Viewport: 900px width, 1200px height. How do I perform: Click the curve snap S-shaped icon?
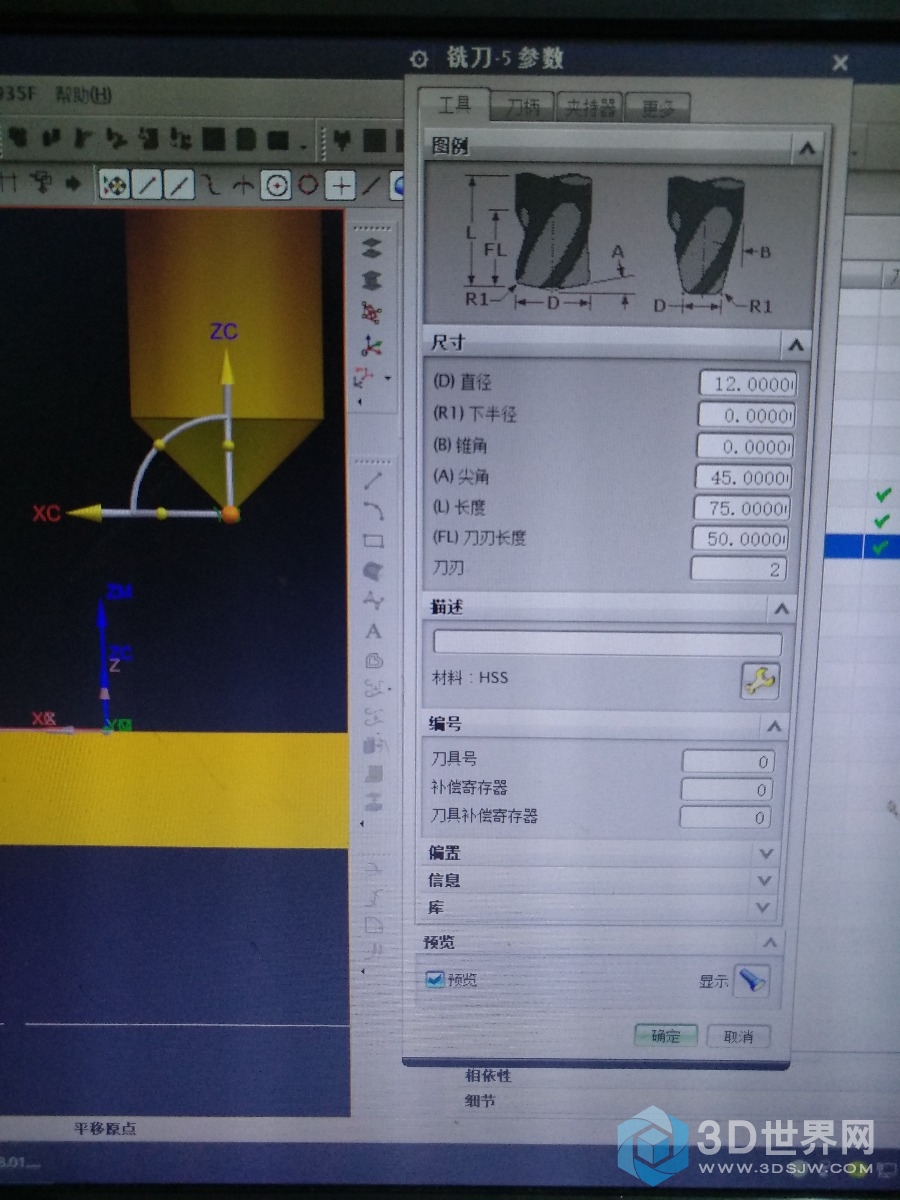point(211,184)
